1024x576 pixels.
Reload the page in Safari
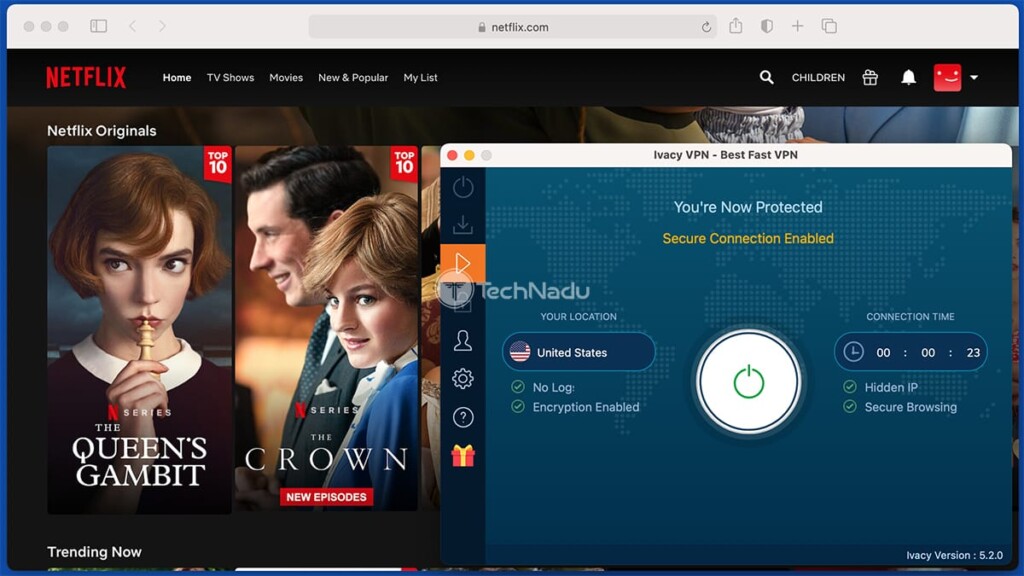tap(706, 27)
